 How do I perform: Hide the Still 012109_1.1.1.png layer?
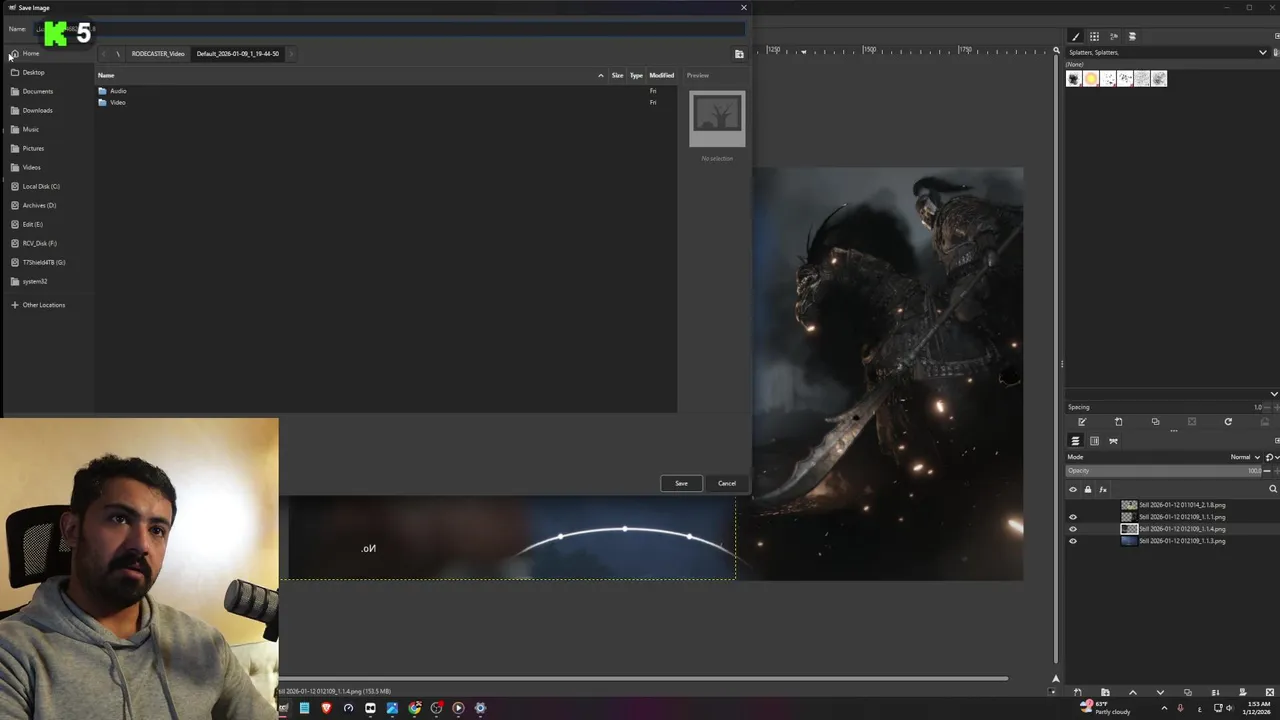click(1073, 517)
